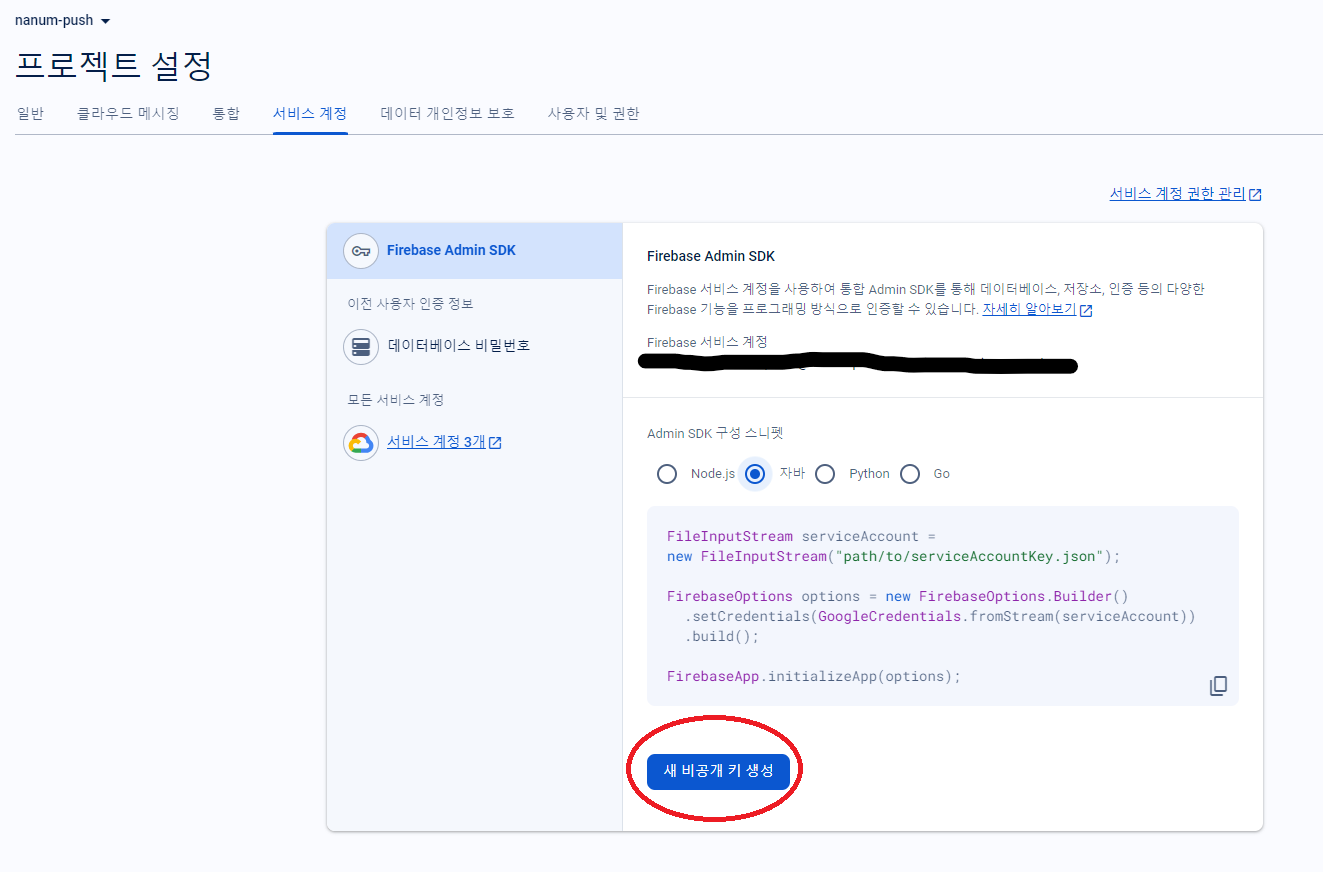1323x872 pixels.
Task: Click the external-link icon after 서비스 계정 3개
Action: coord(495,443)
